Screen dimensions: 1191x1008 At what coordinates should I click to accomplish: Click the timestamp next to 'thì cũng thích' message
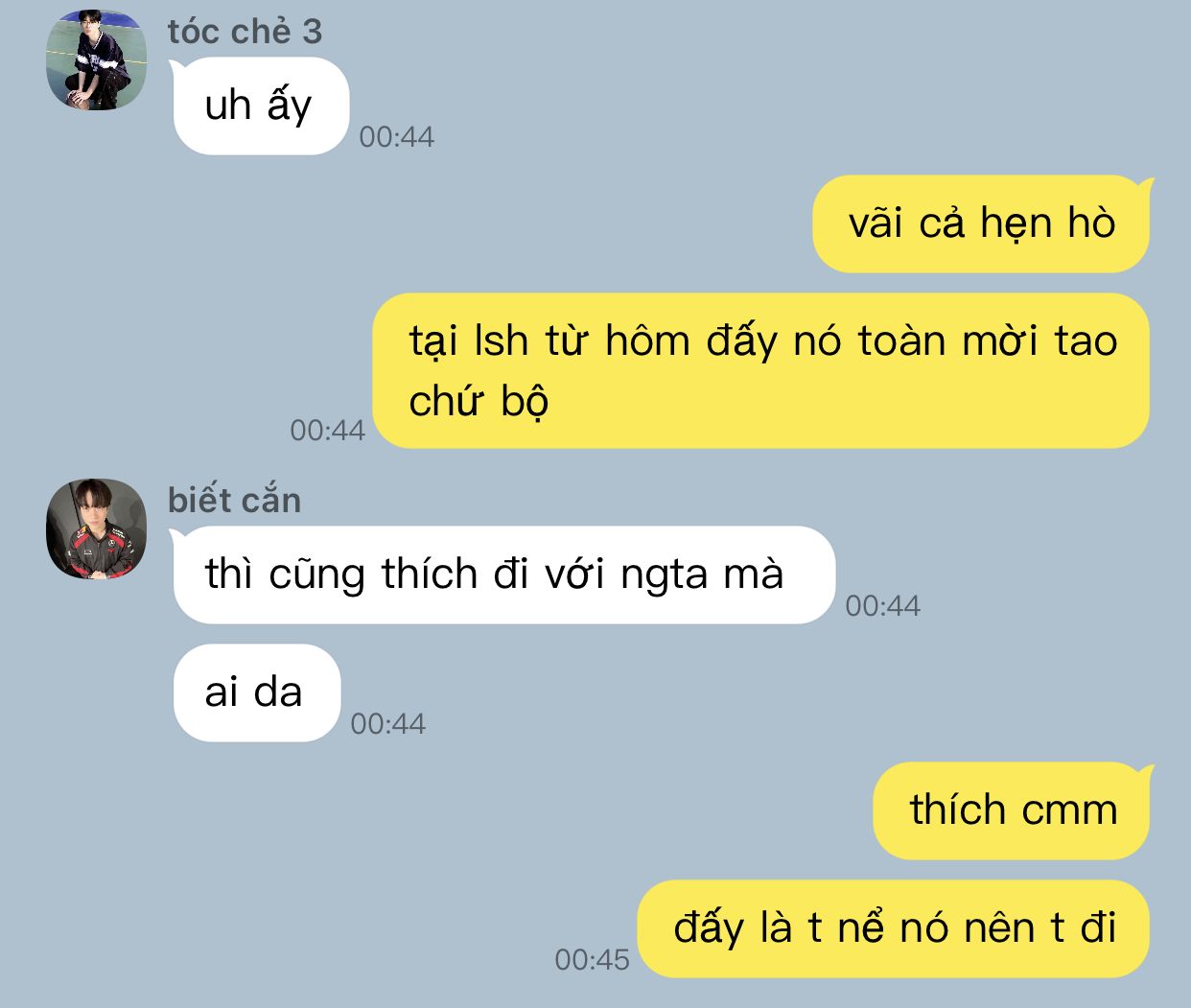(x=883, y=605)
